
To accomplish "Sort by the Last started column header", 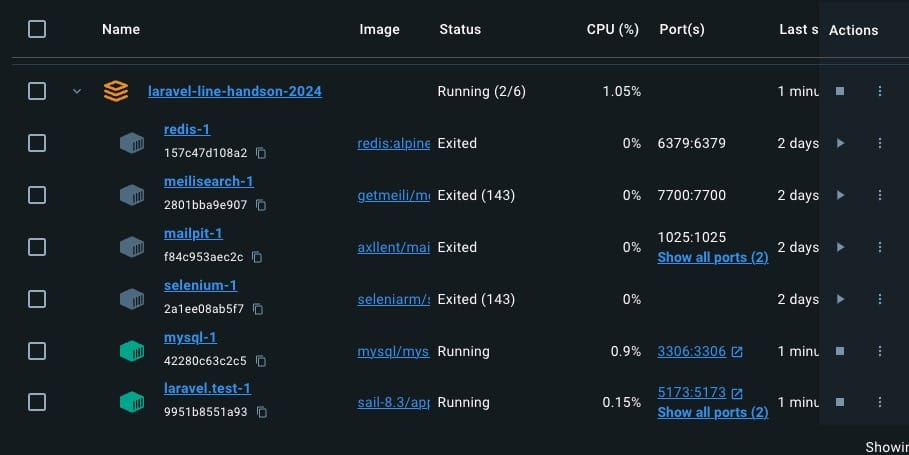I will pyautogui.click(x=798, y=29).
